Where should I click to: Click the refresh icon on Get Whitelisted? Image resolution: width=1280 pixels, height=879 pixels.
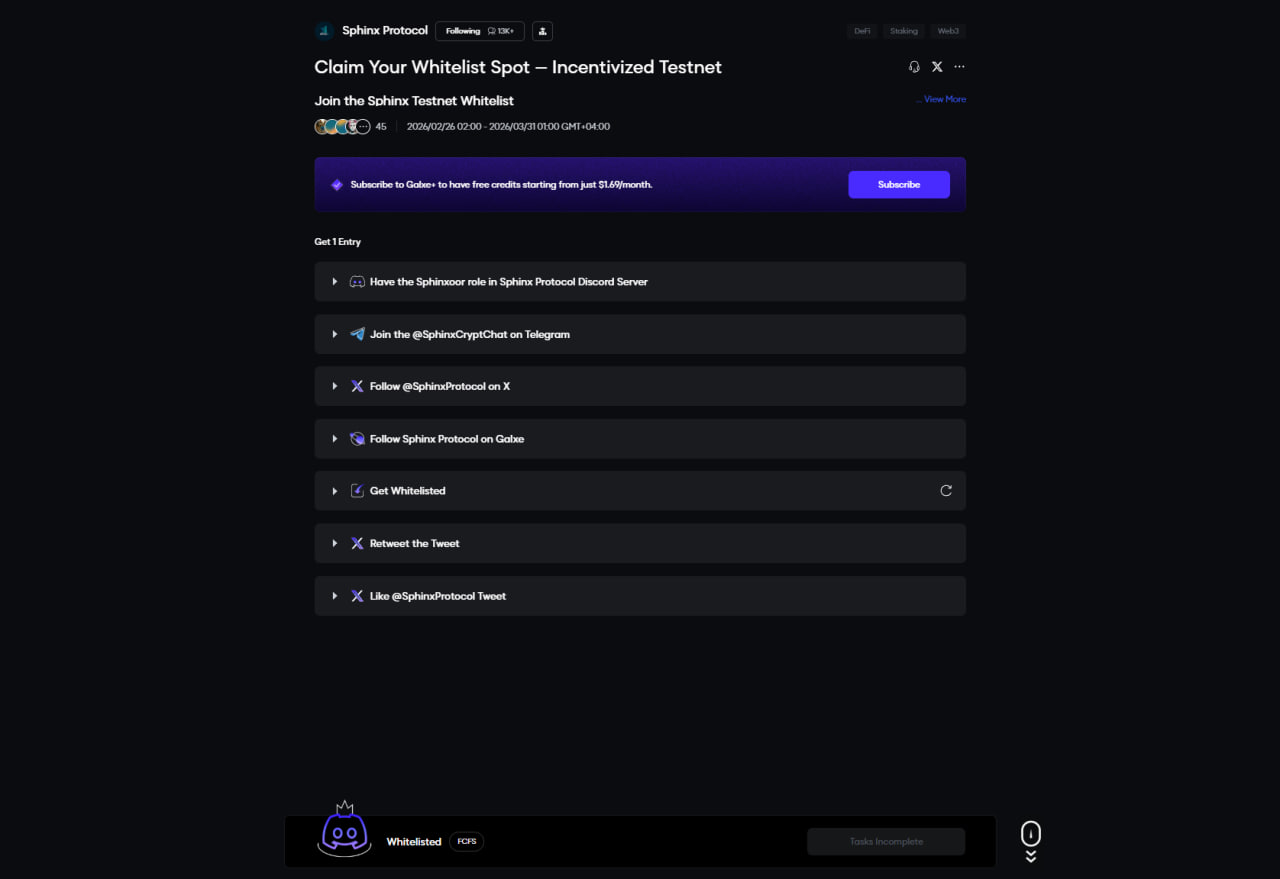pos(946,491)
